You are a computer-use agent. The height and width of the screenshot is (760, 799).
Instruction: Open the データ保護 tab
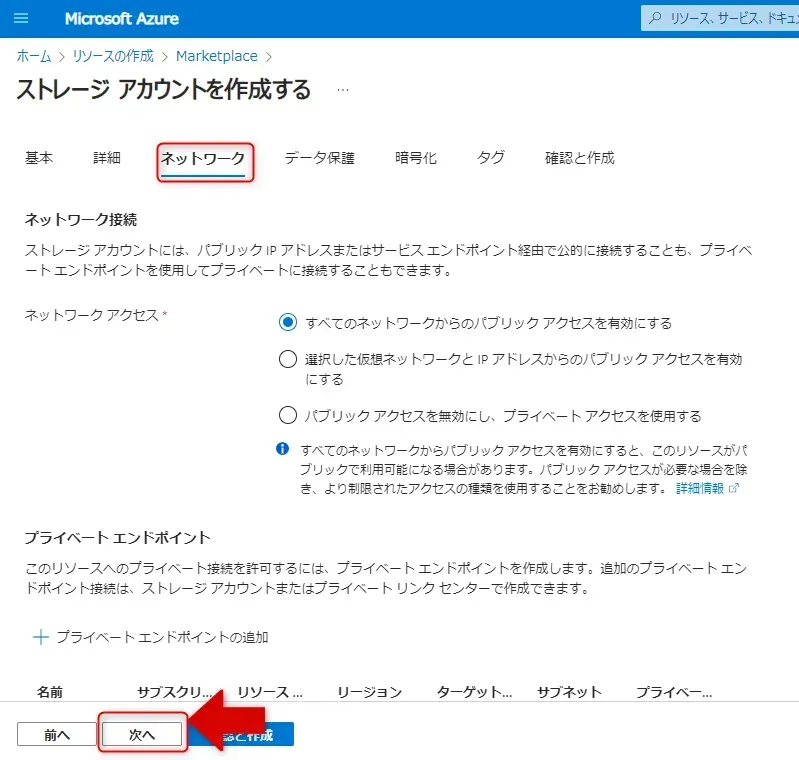pyautogui.click(x=319, y=158)
